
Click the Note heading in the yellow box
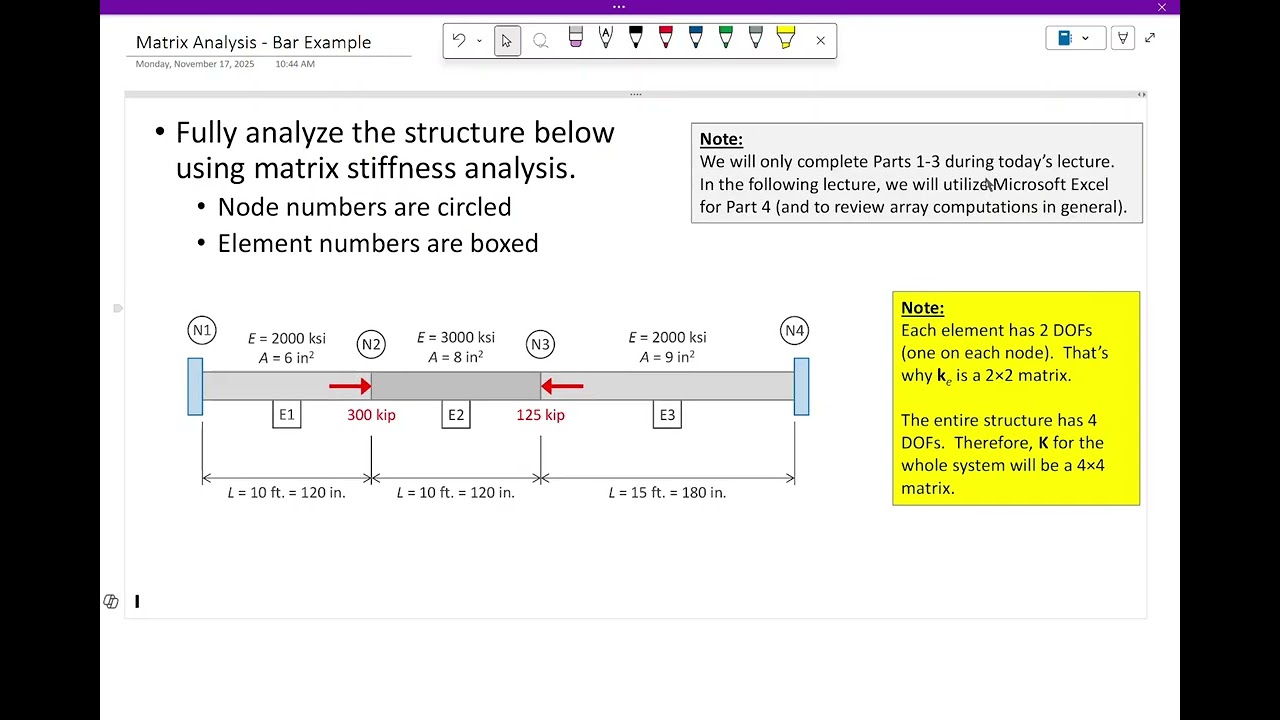(x=922, y=308)
